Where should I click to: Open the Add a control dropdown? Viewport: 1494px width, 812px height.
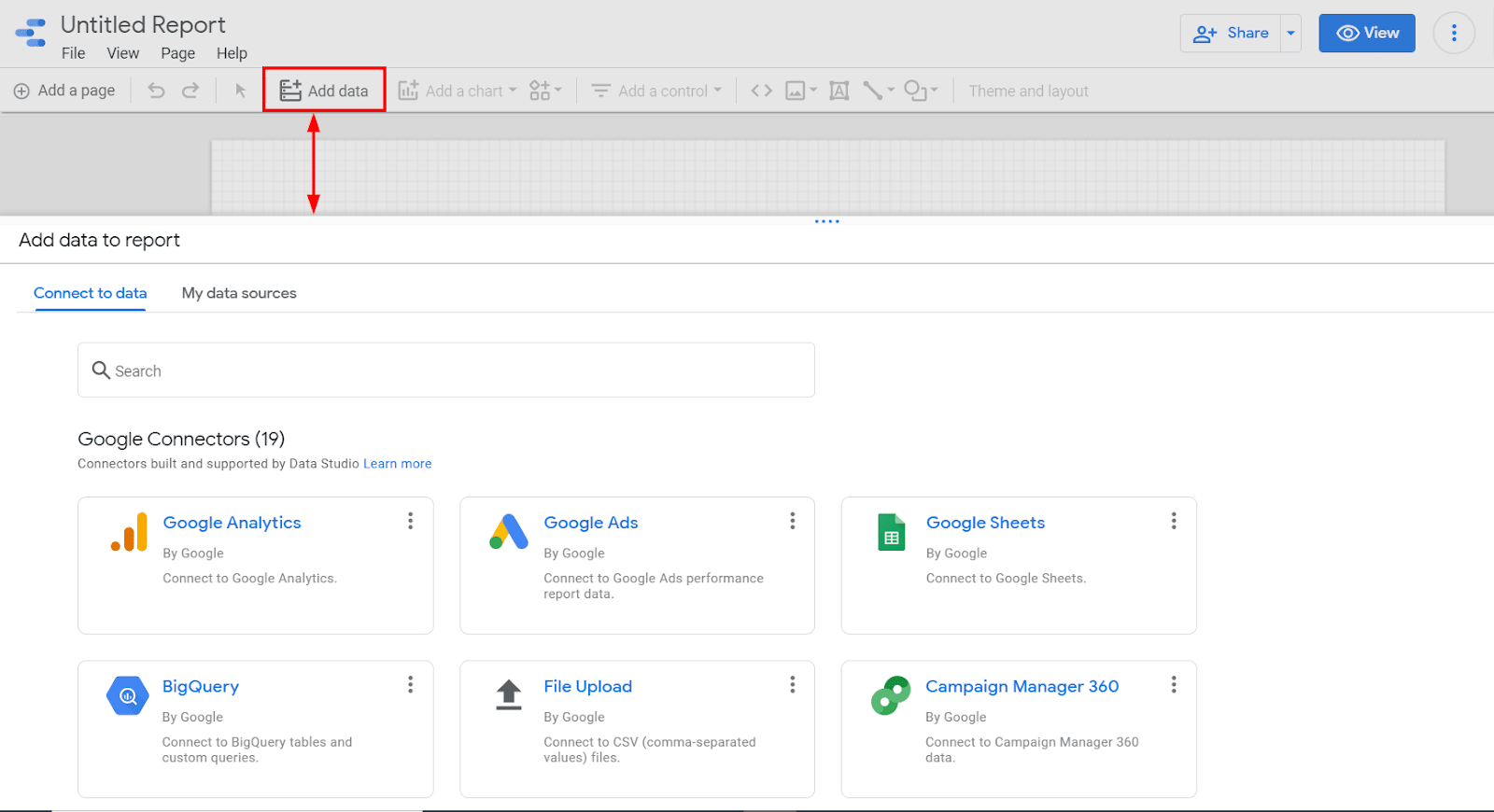[x=656, y=91]
